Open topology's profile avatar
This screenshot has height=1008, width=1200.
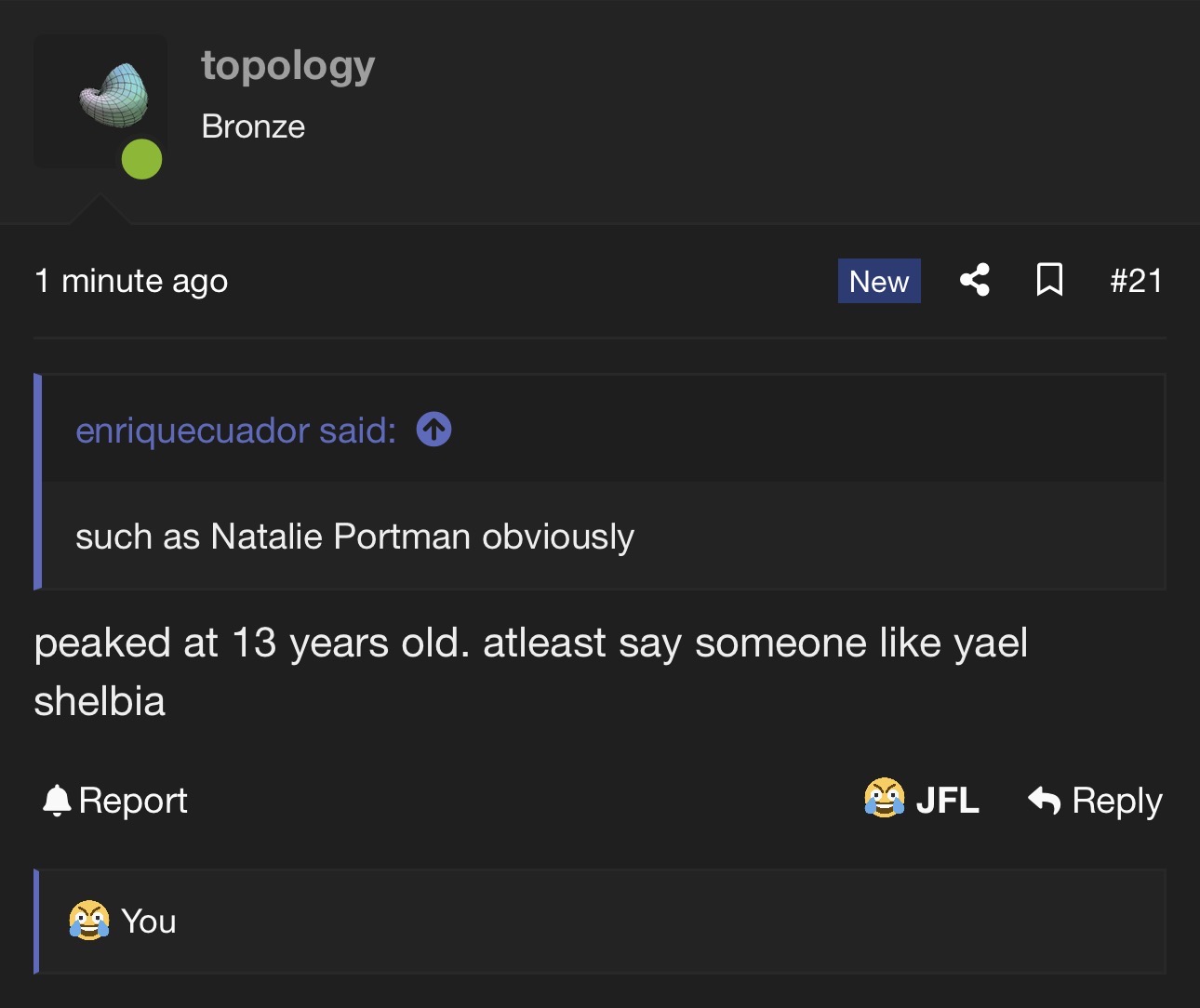pos(100,100)
